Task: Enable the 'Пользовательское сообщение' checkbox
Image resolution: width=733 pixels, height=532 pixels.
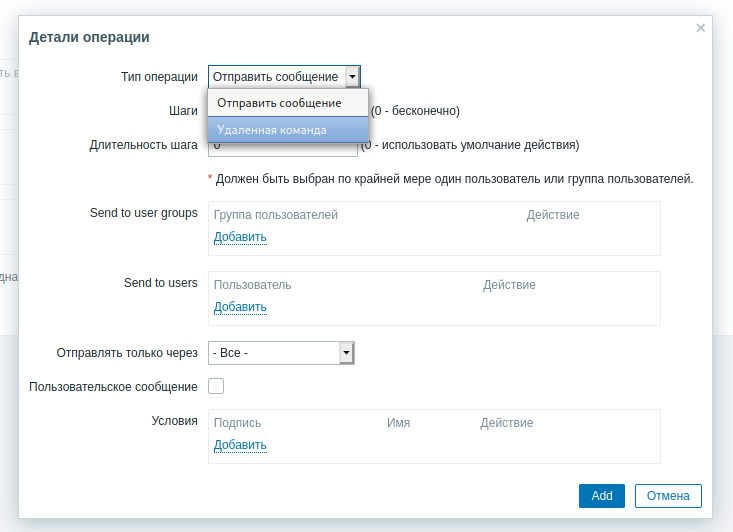Action: coord(216,386)
